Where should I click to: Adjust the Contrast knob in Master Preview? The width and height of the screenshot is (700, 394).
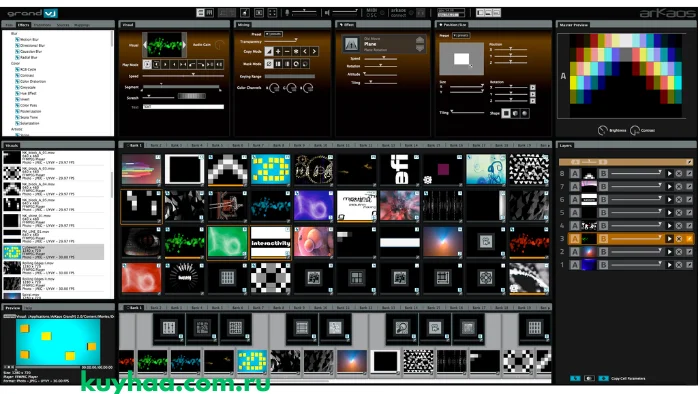pos(634,130)
